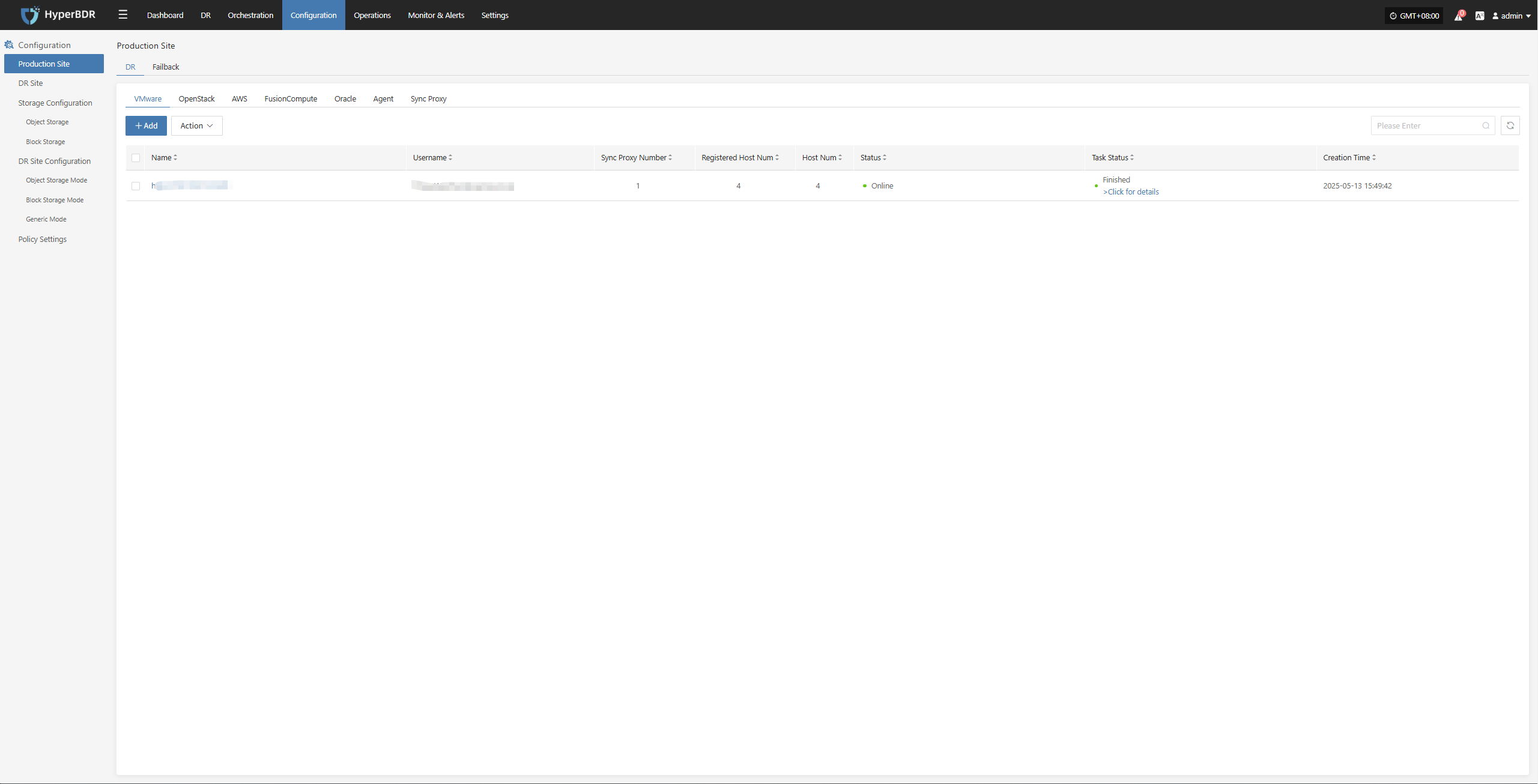Select the OpenStack tab
The width and height of the screenshot is (1538, 784).
196,98
